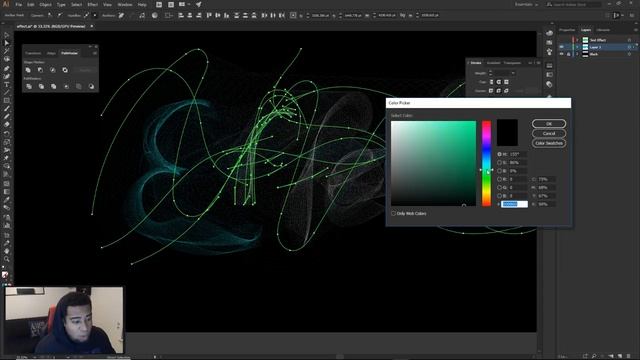Click the GPU rocket icon in menu bar
Image resolution: width=640 pixels, height=360 pixels.
(198, 4)
